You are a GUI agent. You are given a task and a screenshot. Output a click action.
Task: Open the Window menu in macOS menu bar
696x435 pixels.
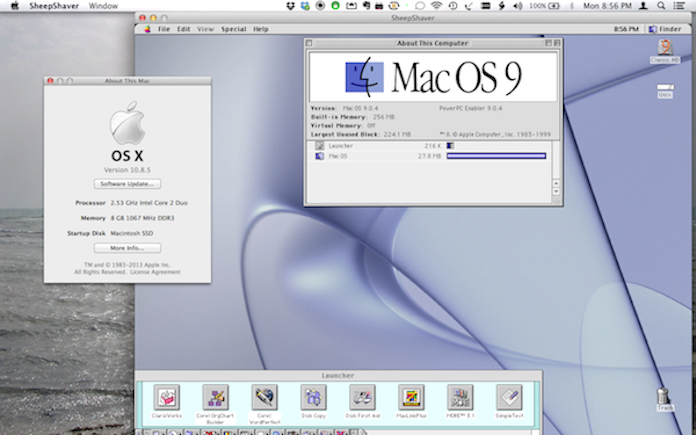[x=102, y=6]
